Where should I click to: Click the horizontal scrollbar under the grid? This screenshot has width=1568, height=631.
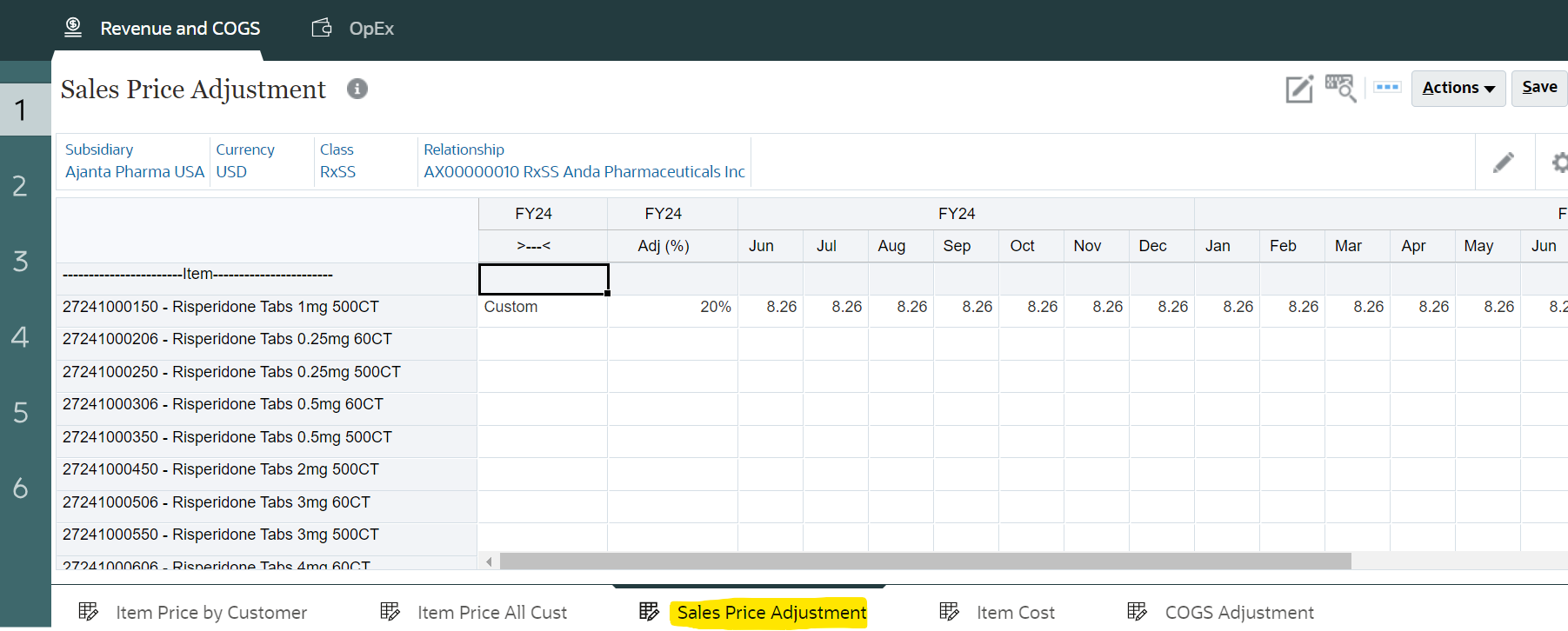(924, 561)
